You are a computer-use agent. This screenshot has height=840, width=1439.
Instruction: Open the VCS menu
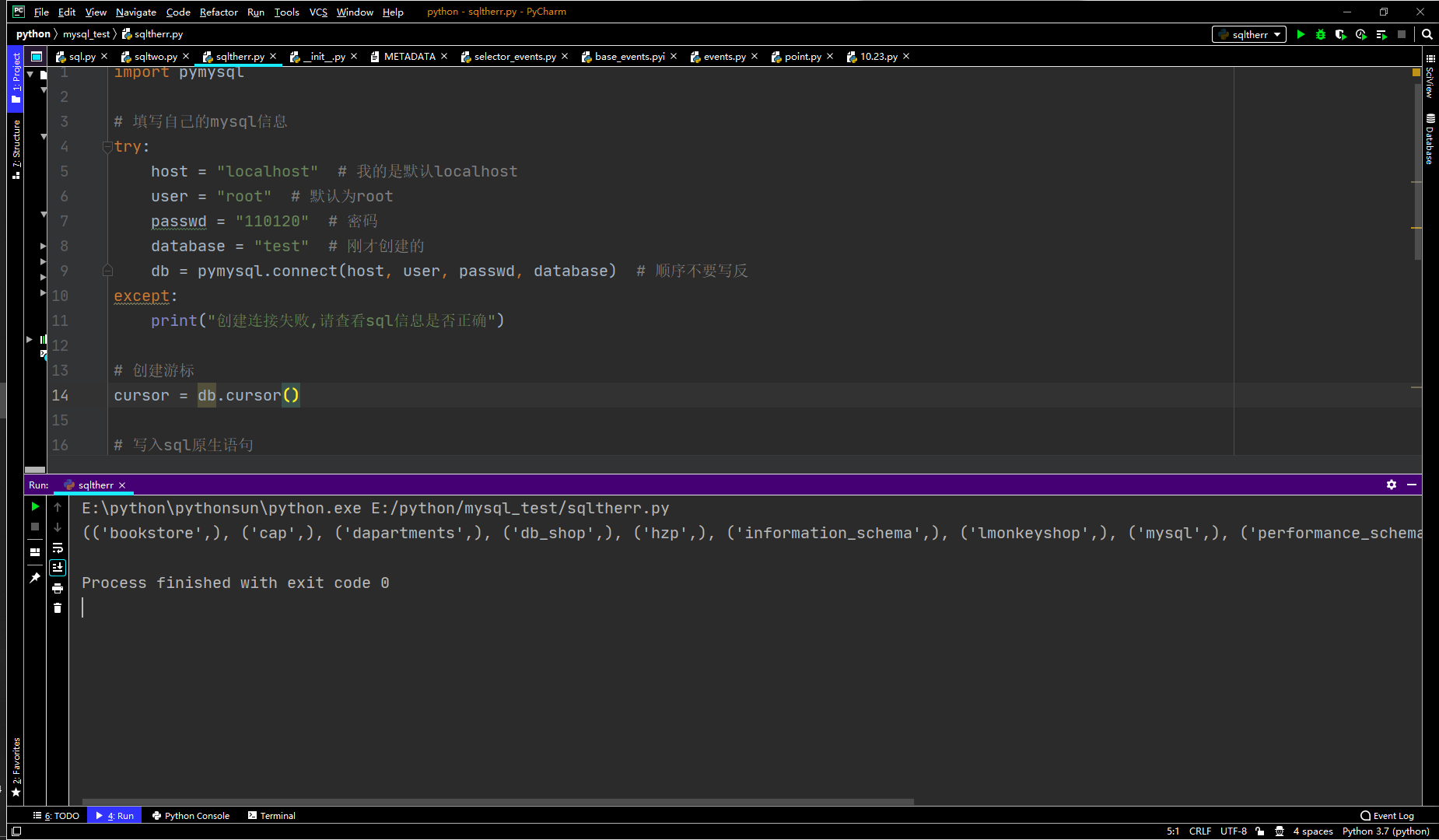318,12
